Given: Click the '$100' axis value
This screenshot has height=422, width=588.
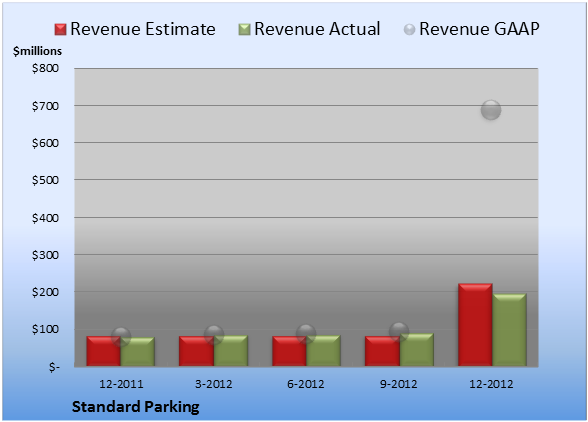Looking at the screenshot, I should [x=45, y=329].
